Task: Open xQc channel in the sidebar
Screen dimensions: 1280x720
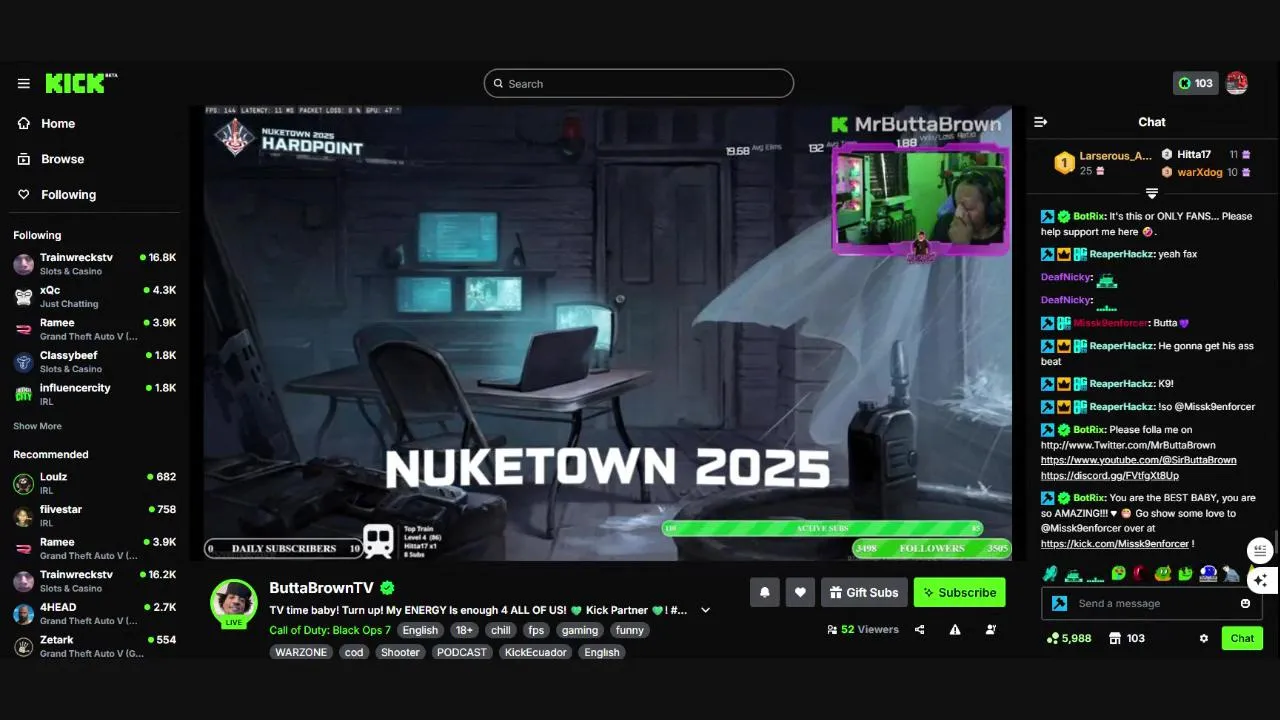Action: click(95, 296)
